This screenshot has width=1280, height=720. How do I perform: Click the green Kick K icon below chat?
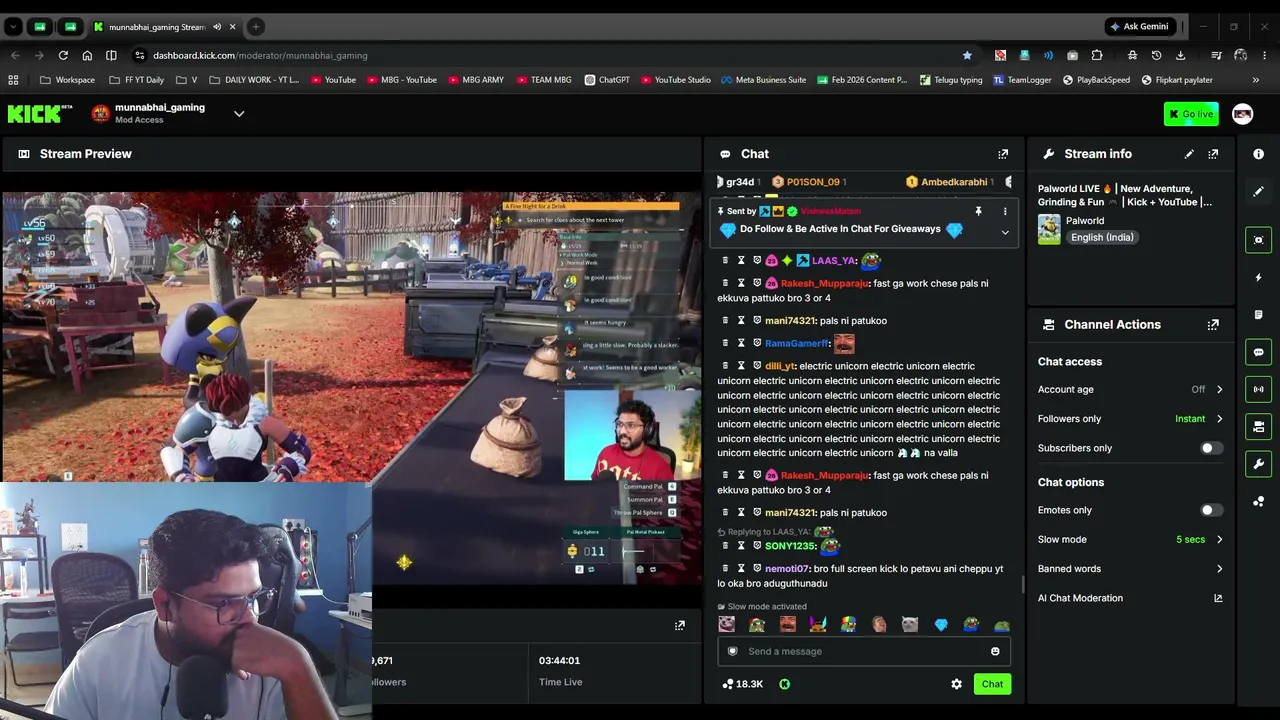click(x=784, y=684)
